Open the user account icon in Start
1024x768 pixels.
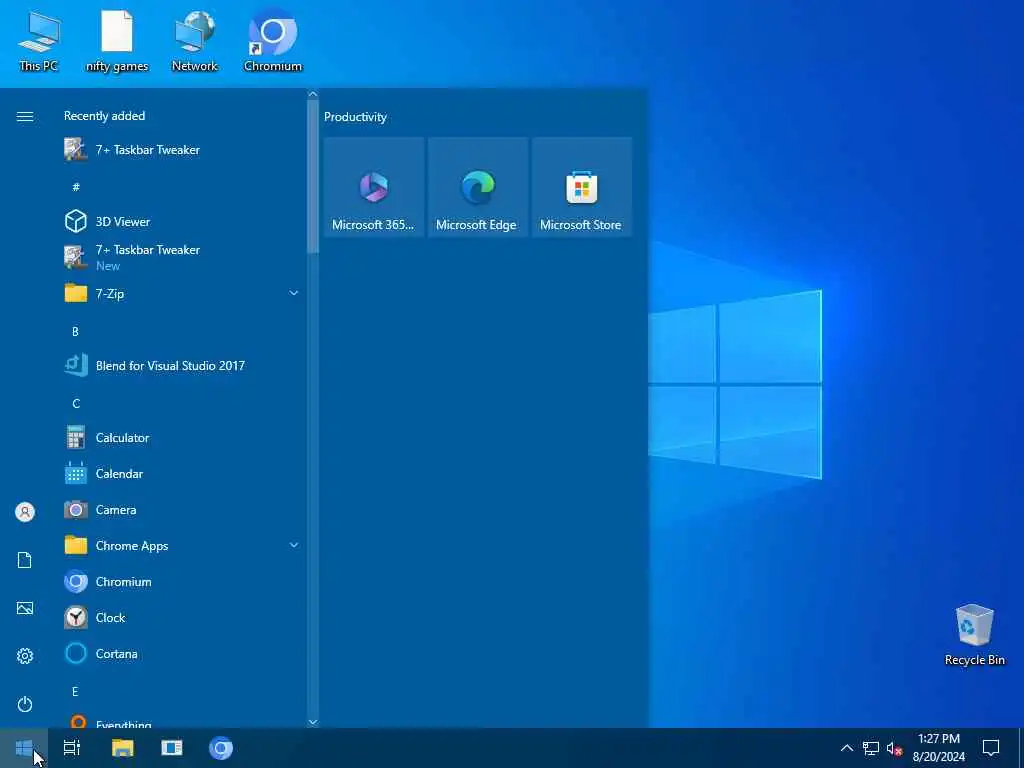25,512
